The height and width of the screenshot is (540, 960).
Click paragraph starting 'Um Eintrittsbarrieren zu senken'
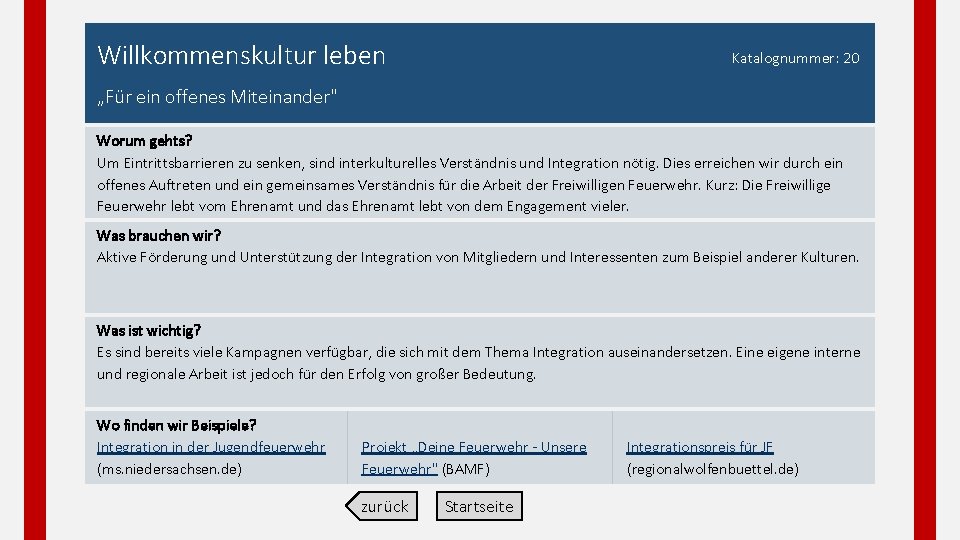click(x=470, y=185)
